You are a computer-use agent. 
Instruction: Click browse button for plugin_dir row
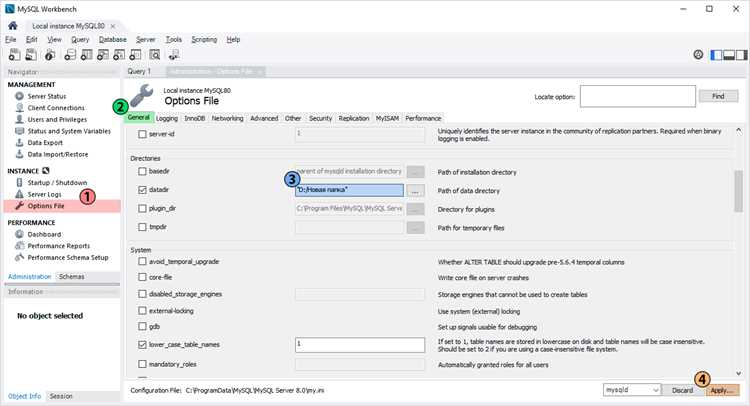(x=415, y=209)
